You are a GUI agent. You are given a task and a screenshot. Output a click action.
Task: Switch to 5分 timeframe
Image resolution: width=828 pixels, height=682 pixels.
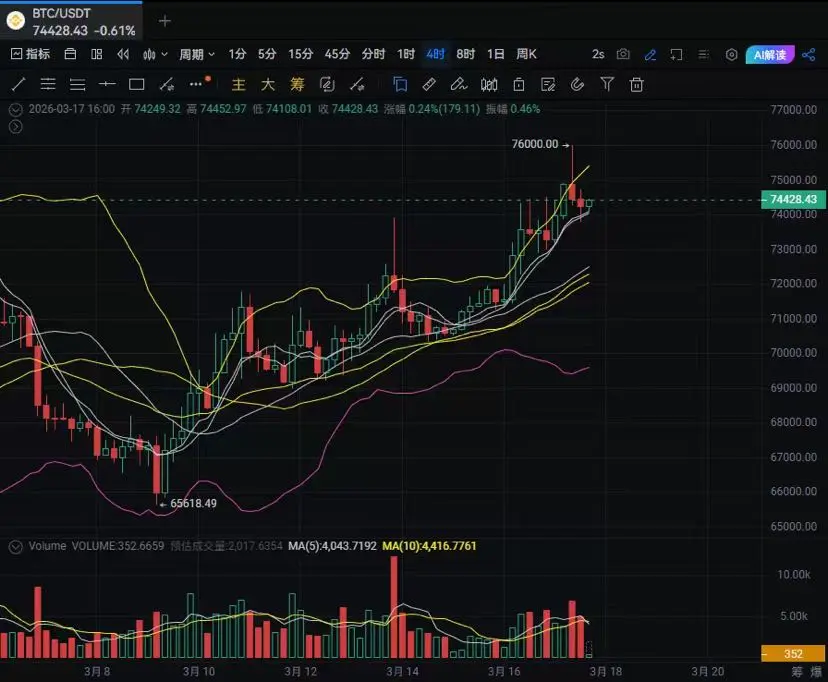click(267, 54)
